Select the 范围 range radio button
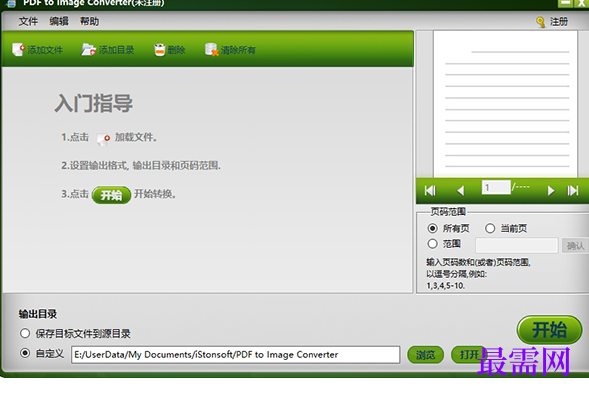 pyautogui.click(x=432, y=244)
